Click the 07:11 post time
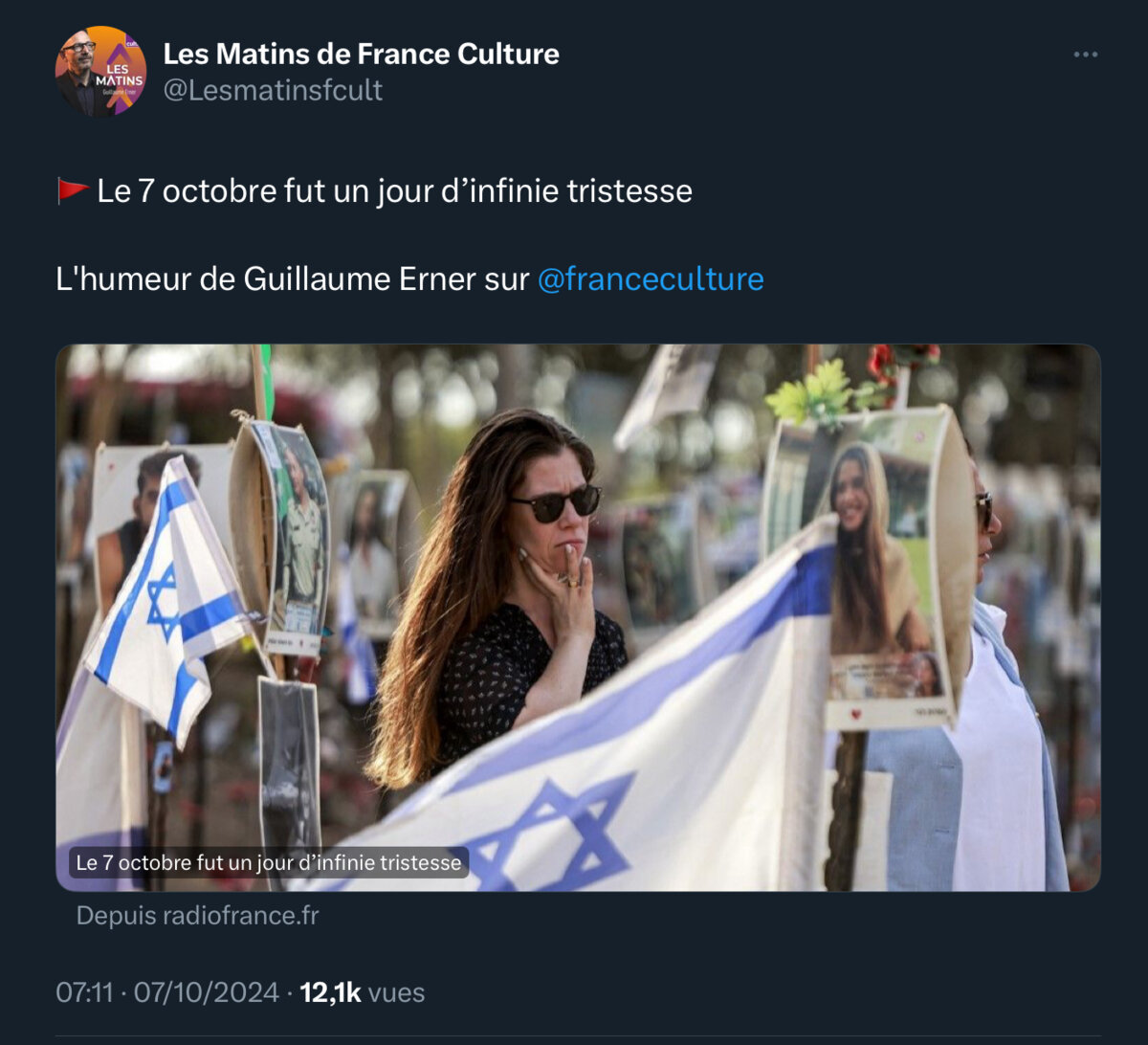1148x1045 pixels. [x=85, y=992]
